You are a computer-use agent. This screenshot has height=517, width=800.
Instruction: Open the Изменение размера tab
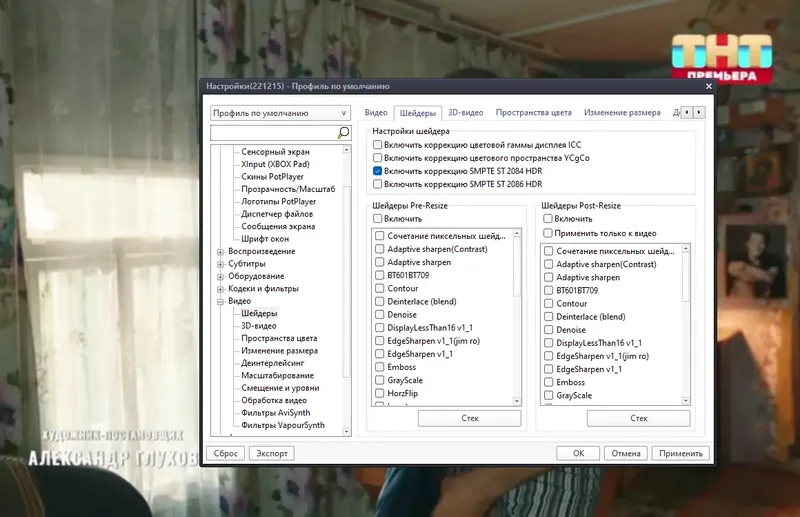(x=622, y=113)
